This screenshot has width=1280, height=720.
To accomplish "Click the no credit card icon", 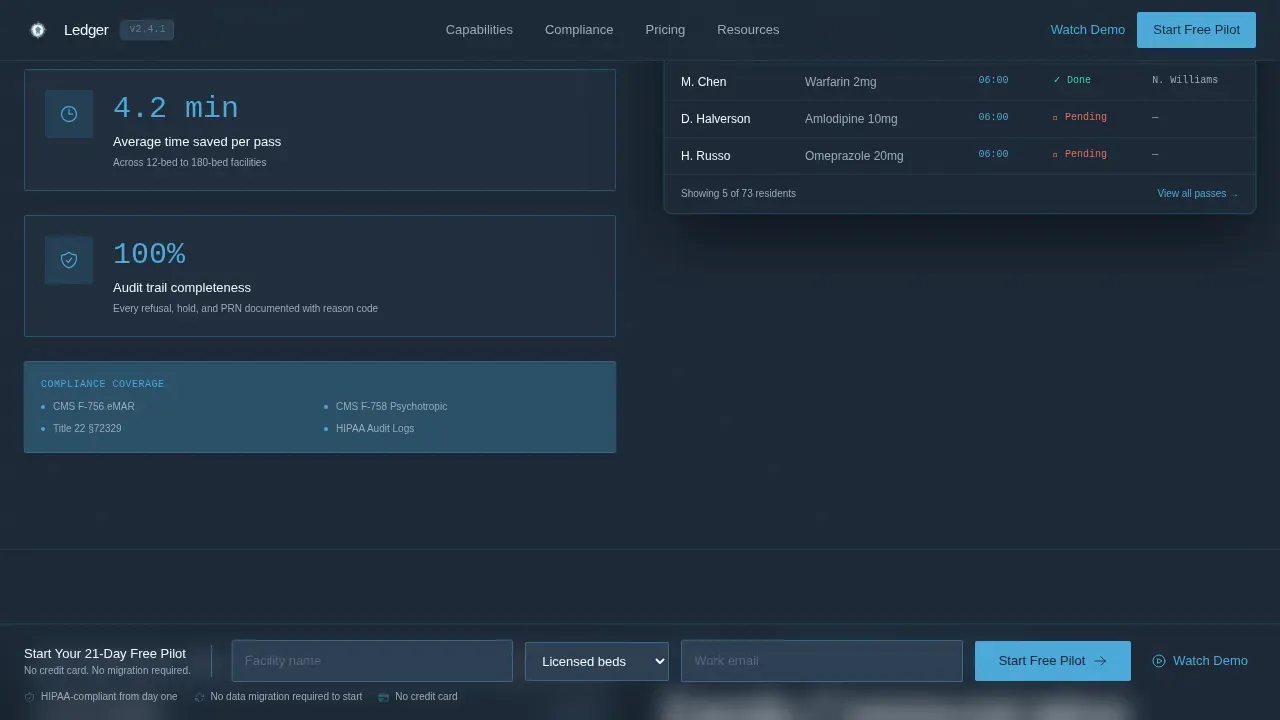I will (x=383, y=697).
